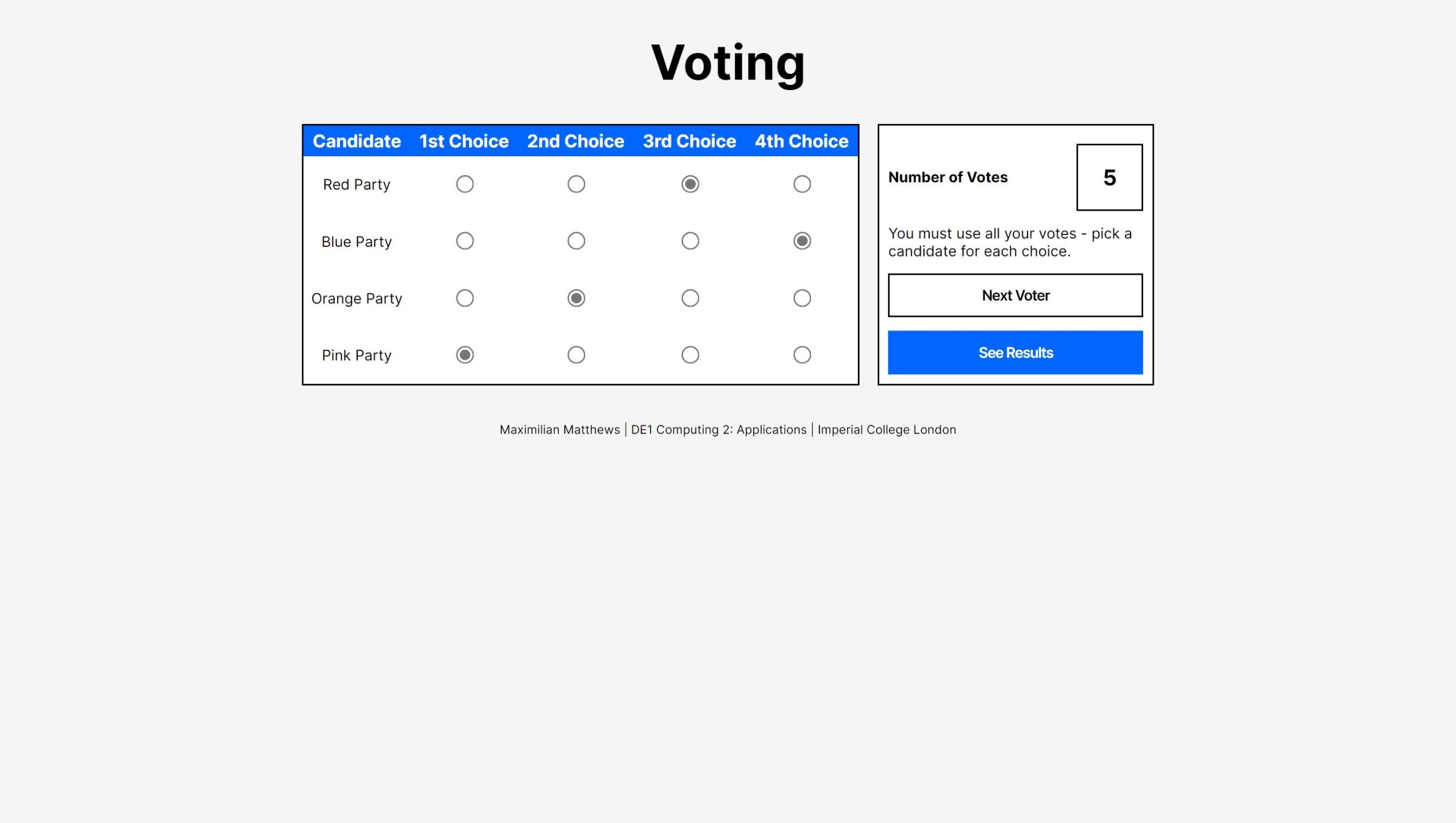Click the Voting page heading
1456x823 pixels.
[x=728, y=62]
